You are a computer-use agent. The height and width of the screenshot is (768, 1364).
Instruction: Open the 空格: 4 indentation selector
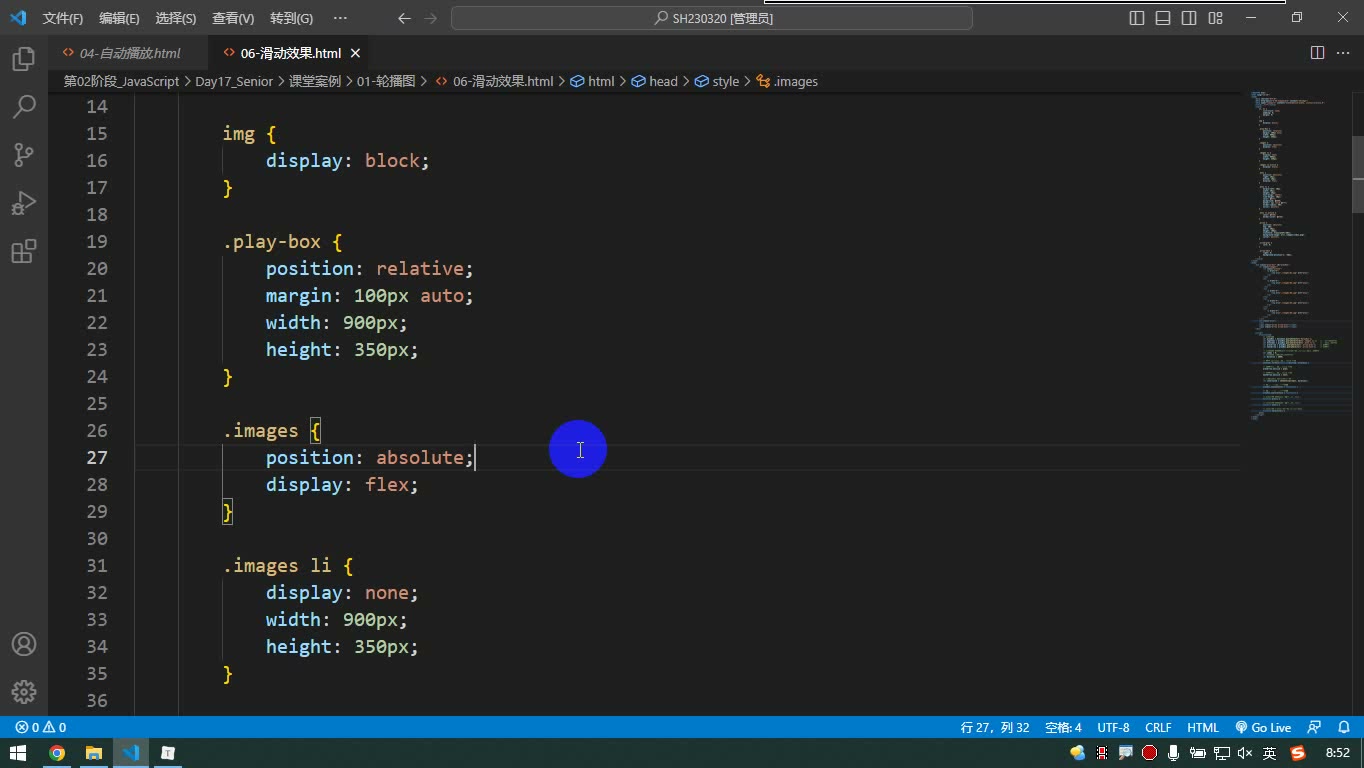[x=1063, y=727]
